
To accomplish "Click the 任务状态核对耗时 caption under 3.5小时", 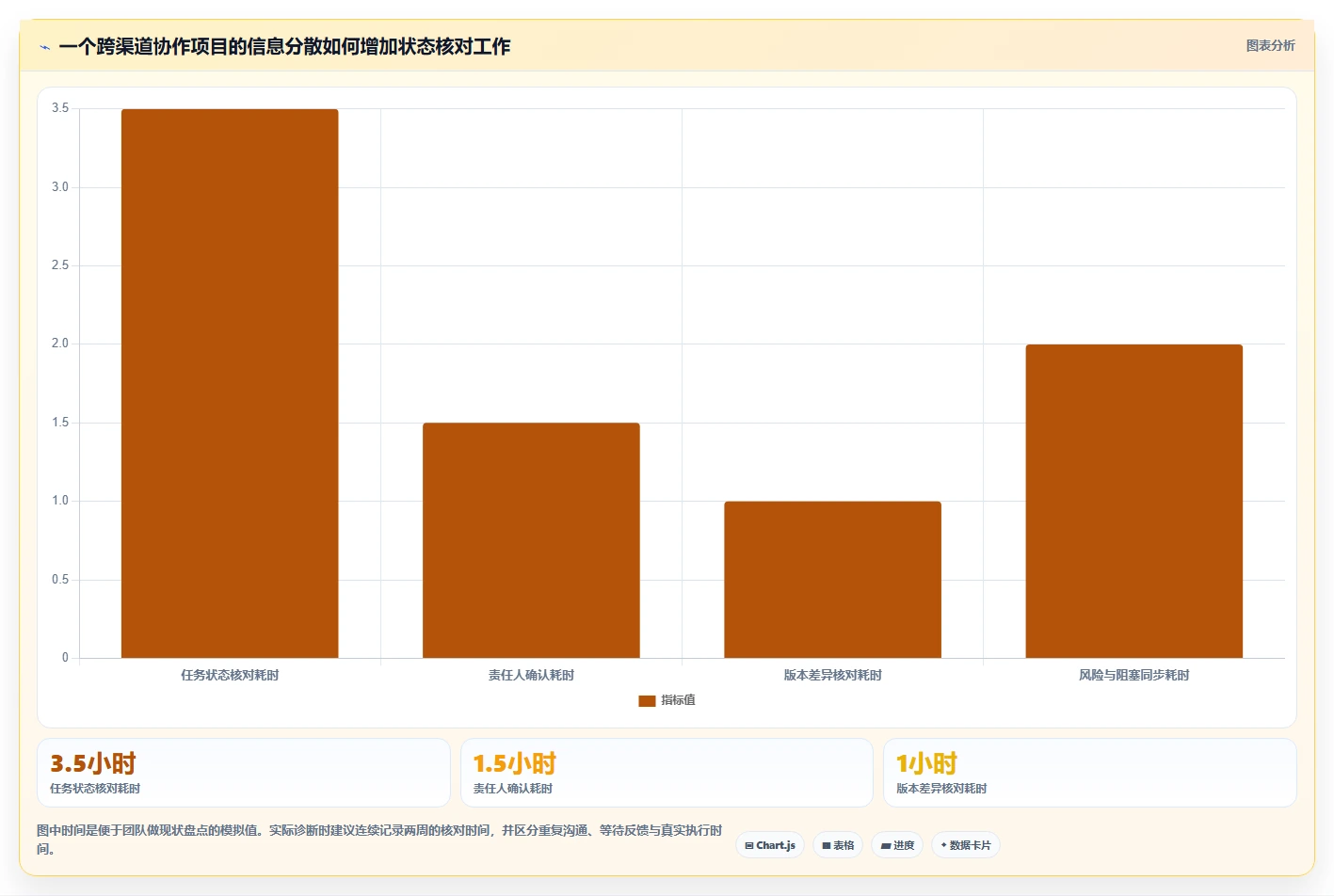I will 95,789.
